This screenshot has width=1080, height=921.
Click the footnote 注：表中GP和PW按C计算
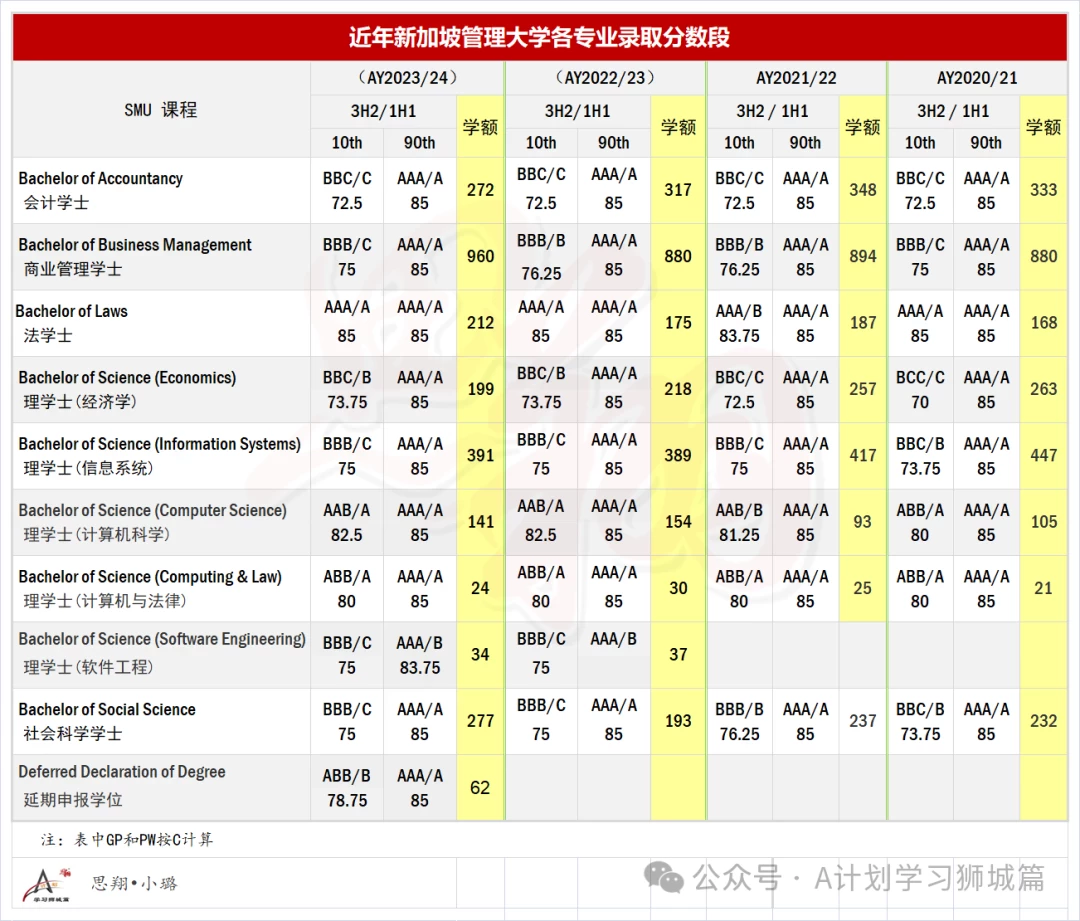point(127,840)
